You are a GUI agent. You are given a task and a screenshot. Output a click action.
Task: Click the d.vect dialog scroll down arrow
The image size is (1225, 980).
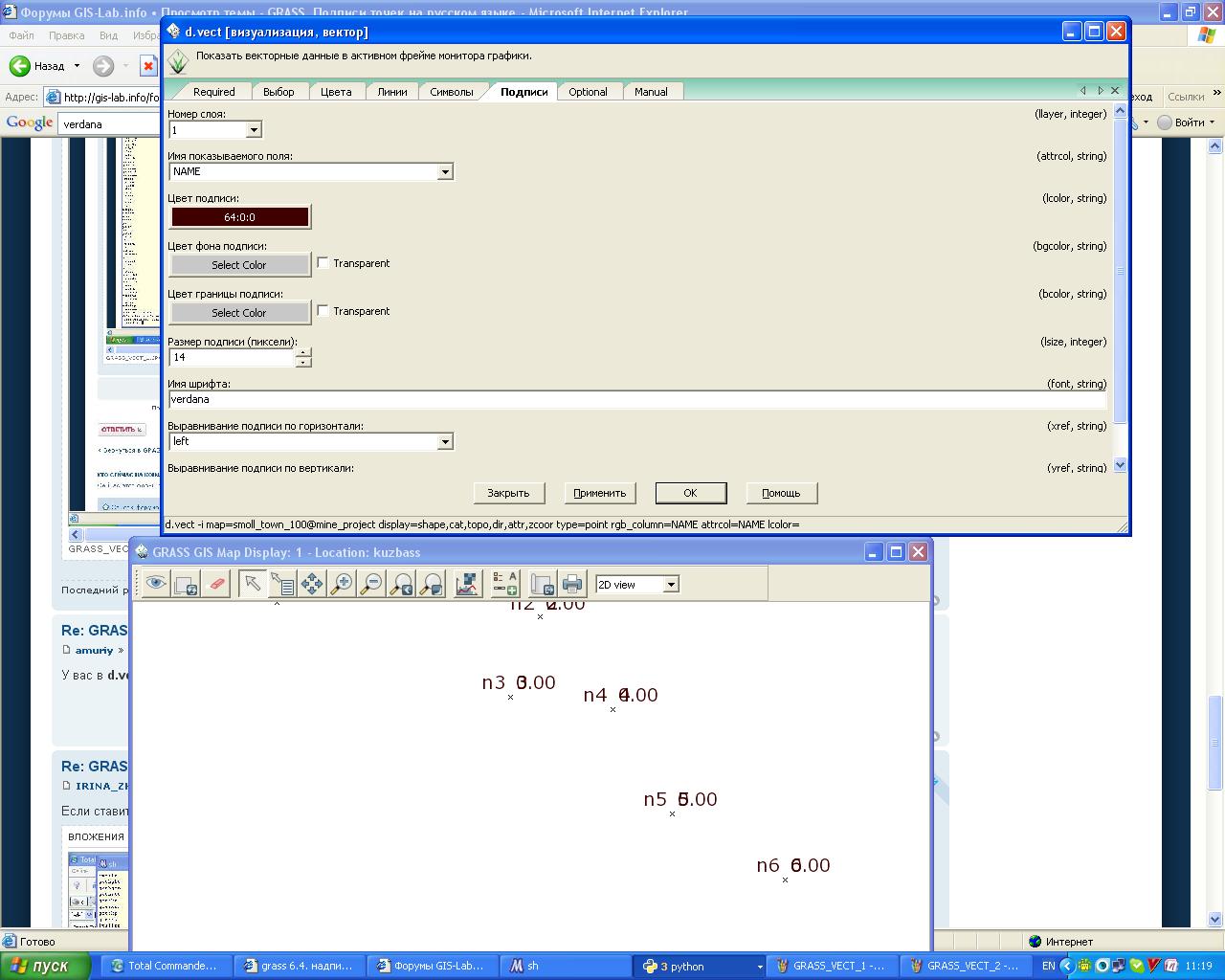[1121, 465]
